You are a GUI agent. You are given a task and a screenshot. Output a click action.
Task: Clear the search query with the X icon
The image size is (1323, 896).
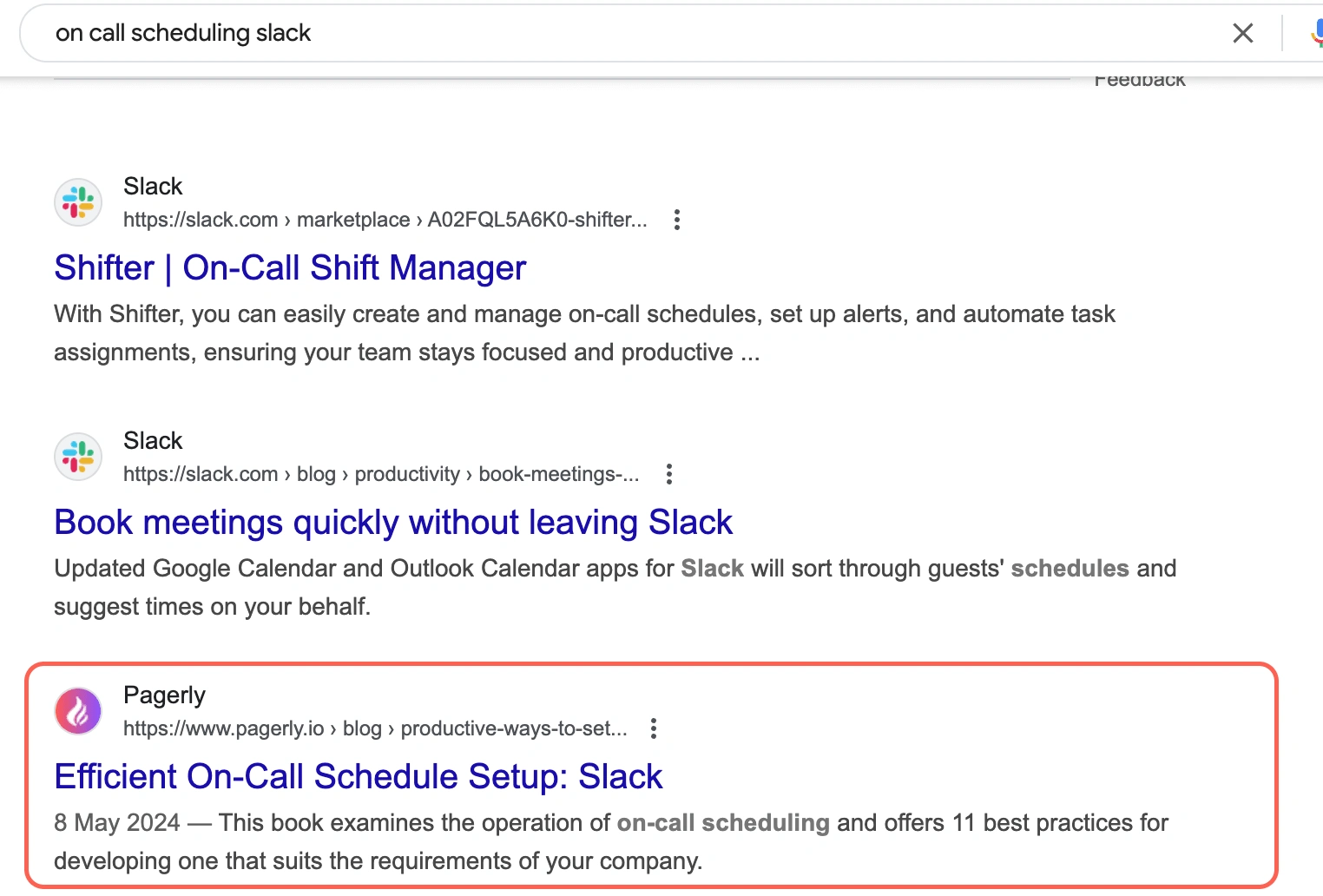1242,33
